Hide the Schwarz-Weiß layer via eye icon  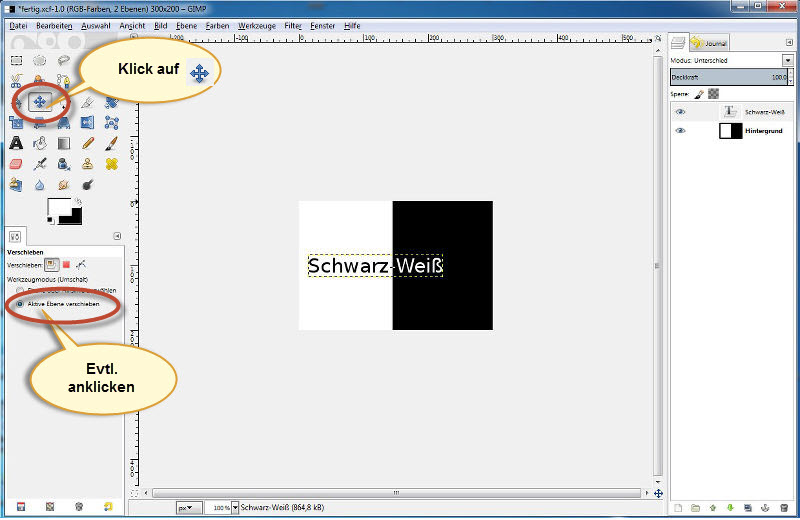click(680, 113)
